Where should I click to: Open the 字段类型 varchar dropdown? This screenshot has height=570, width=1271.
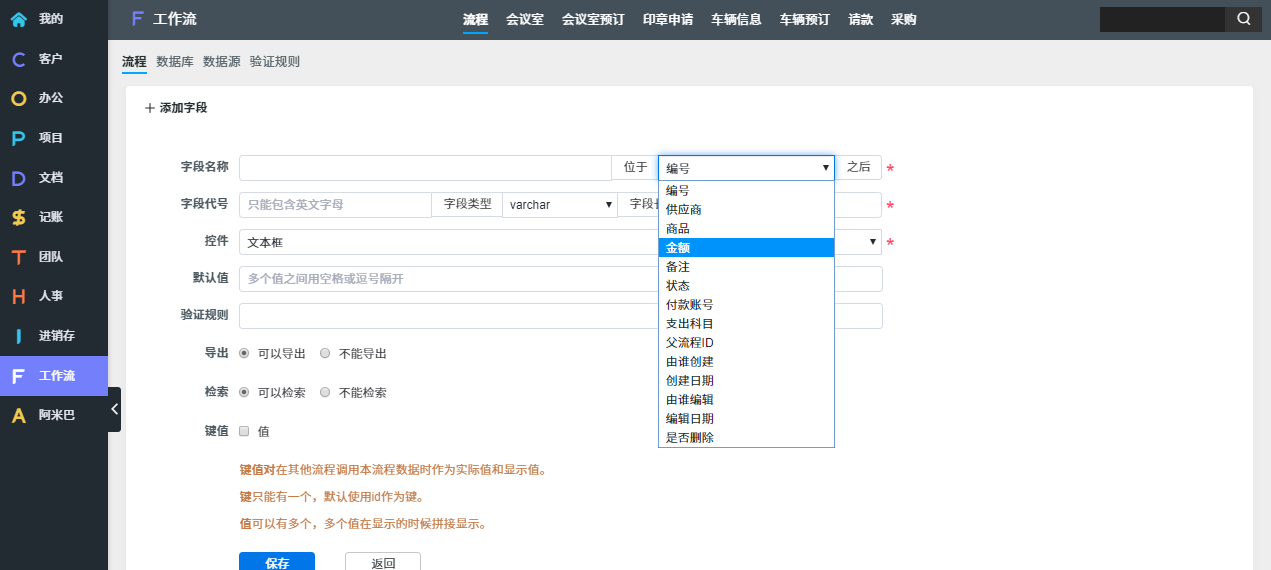(559, 205)
